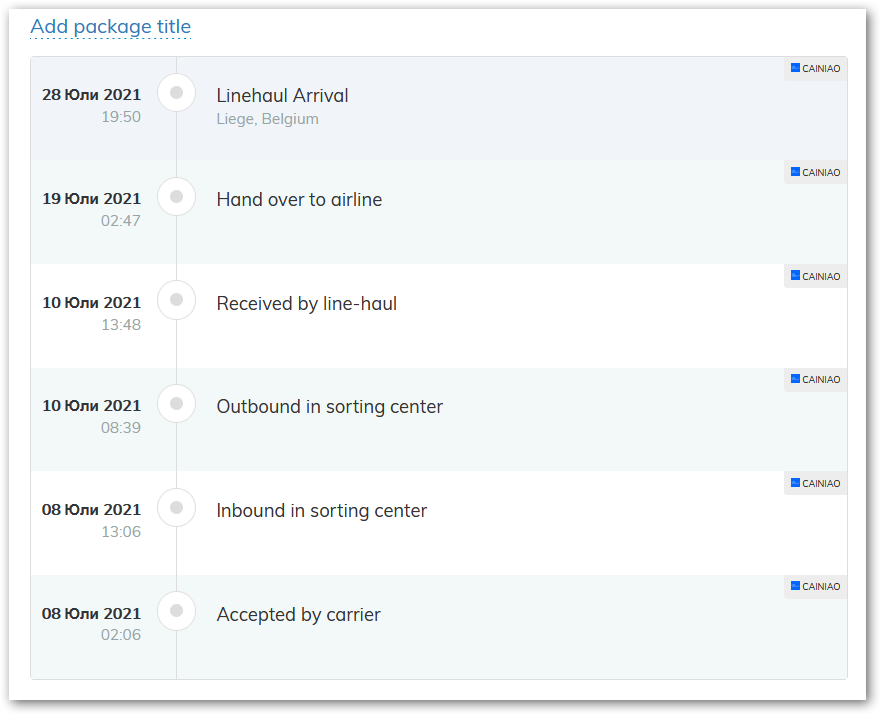Click the timeline marker for Outbound in sorting center
Viewport: 880px width, 714px height.
tap(177, 404)
